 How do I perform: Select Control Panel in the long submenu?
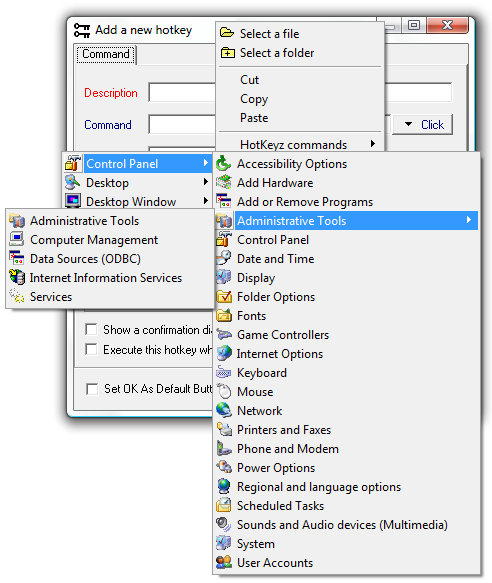pos(346,240)
